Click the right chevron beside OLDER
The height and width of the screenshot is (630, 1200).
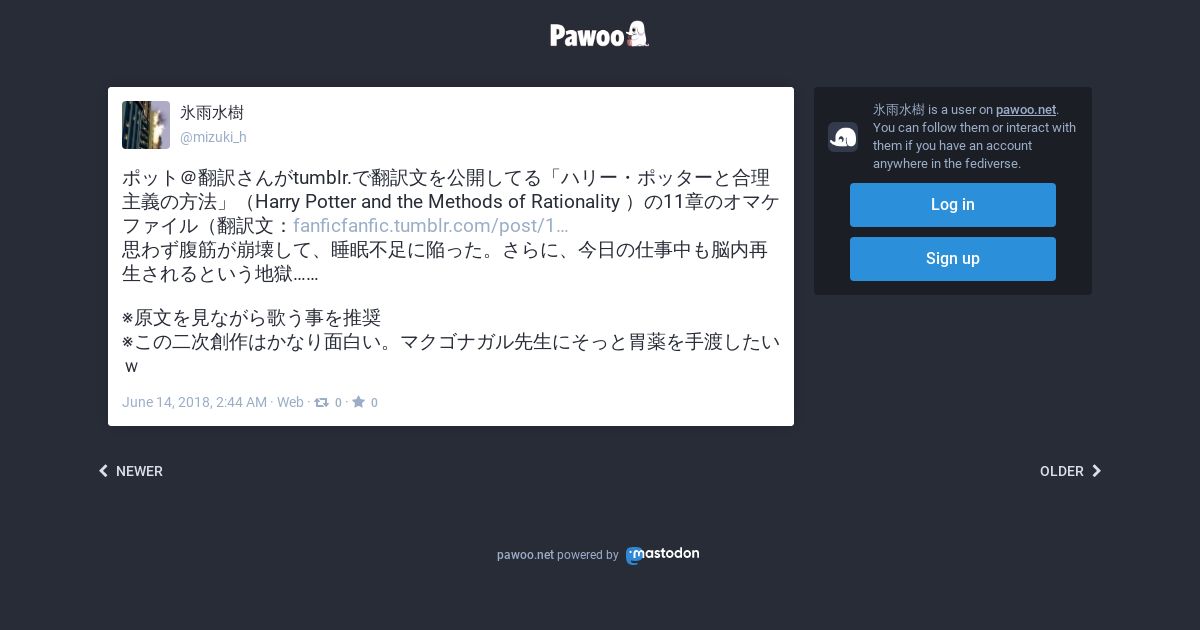pos(1096,471)
